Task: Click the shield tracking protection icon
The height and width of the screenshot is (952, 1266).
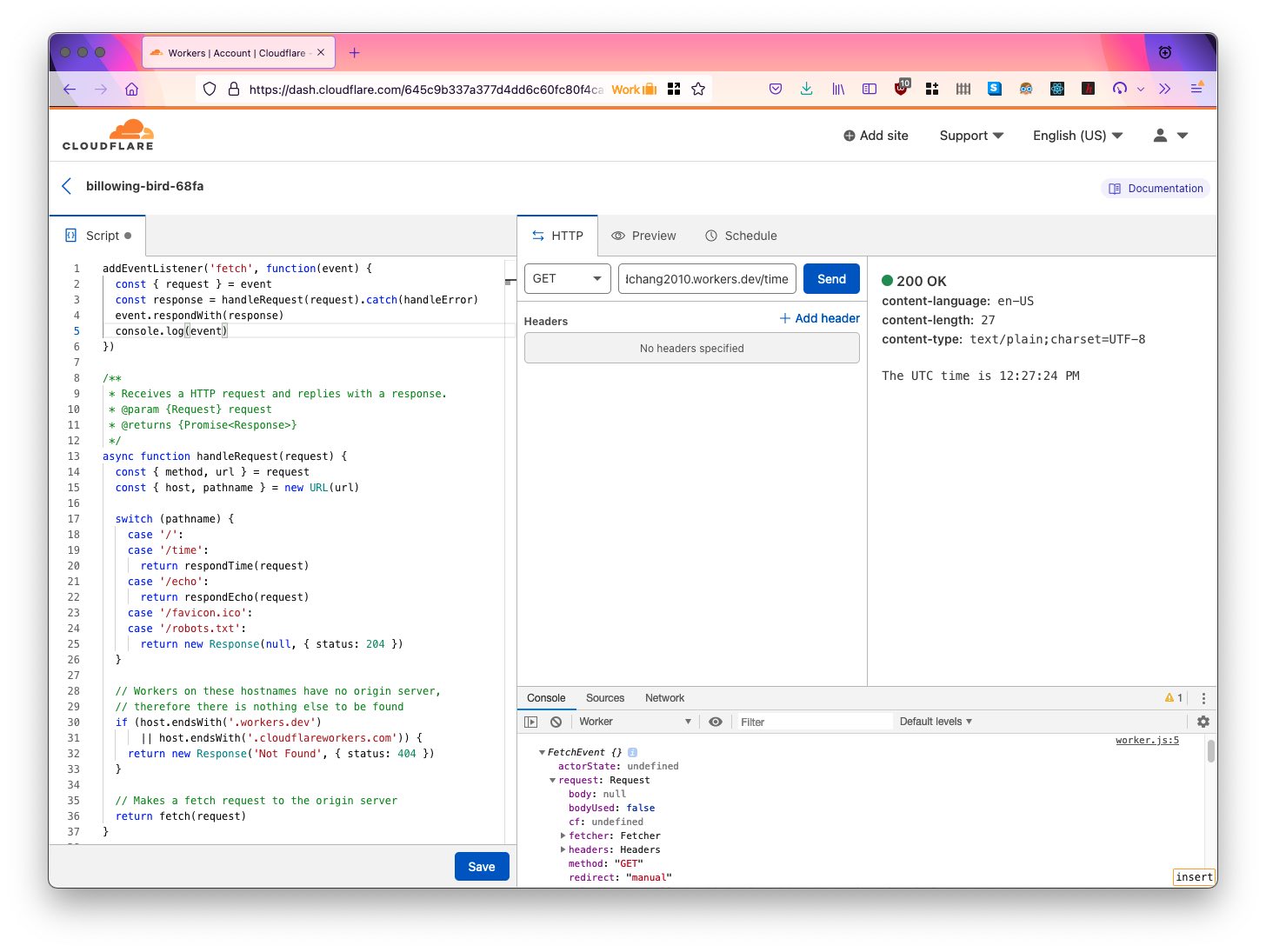Action: [210, 89]
